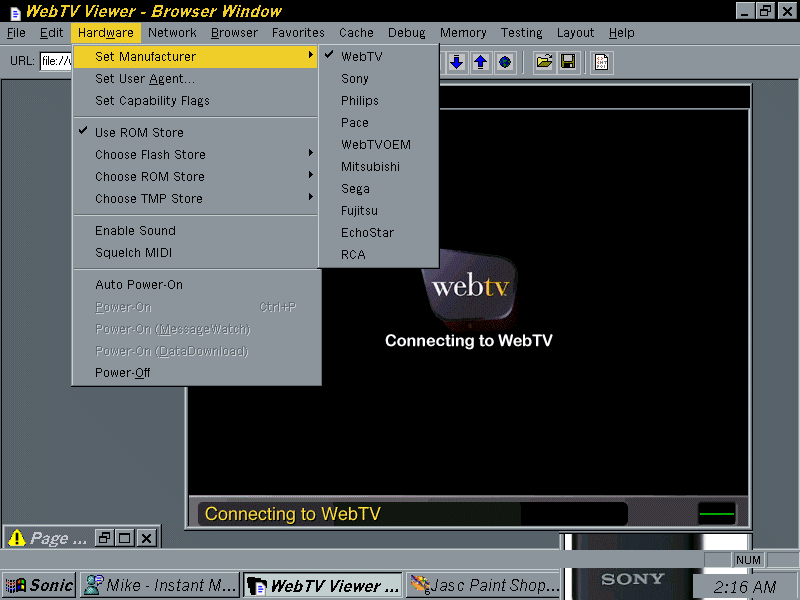Click the floppy disk save icon
Viewport: 800px width, 600px height.
[568, 62]
